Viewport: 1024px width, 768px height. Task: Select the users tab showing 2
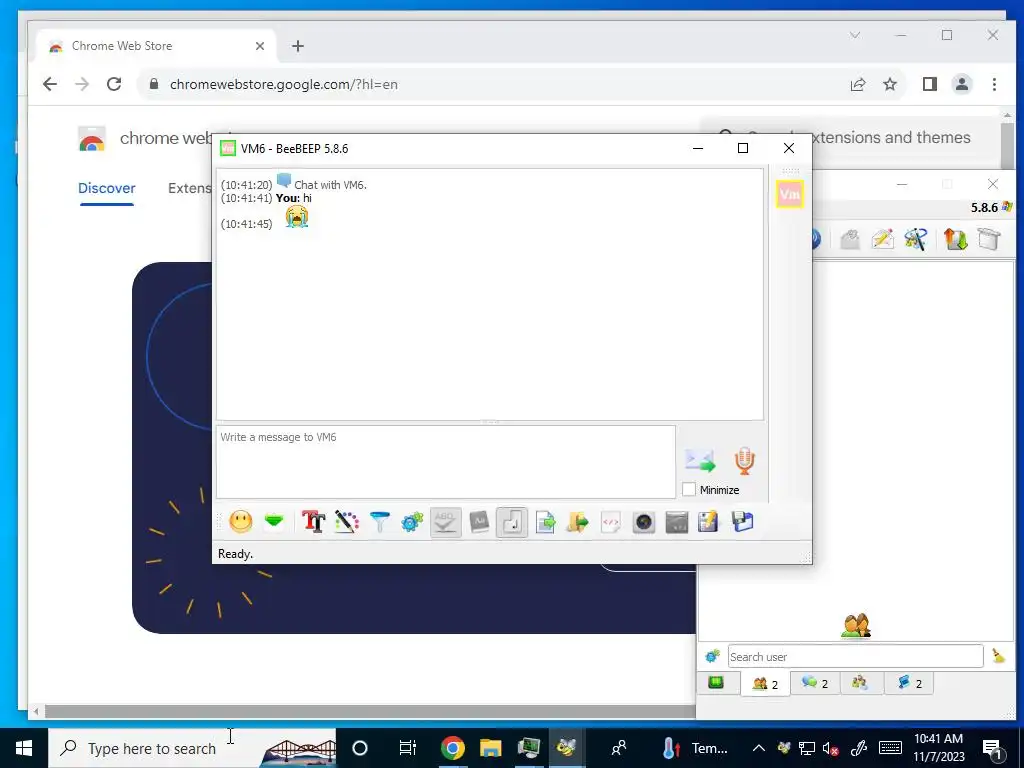pos(765,684)
